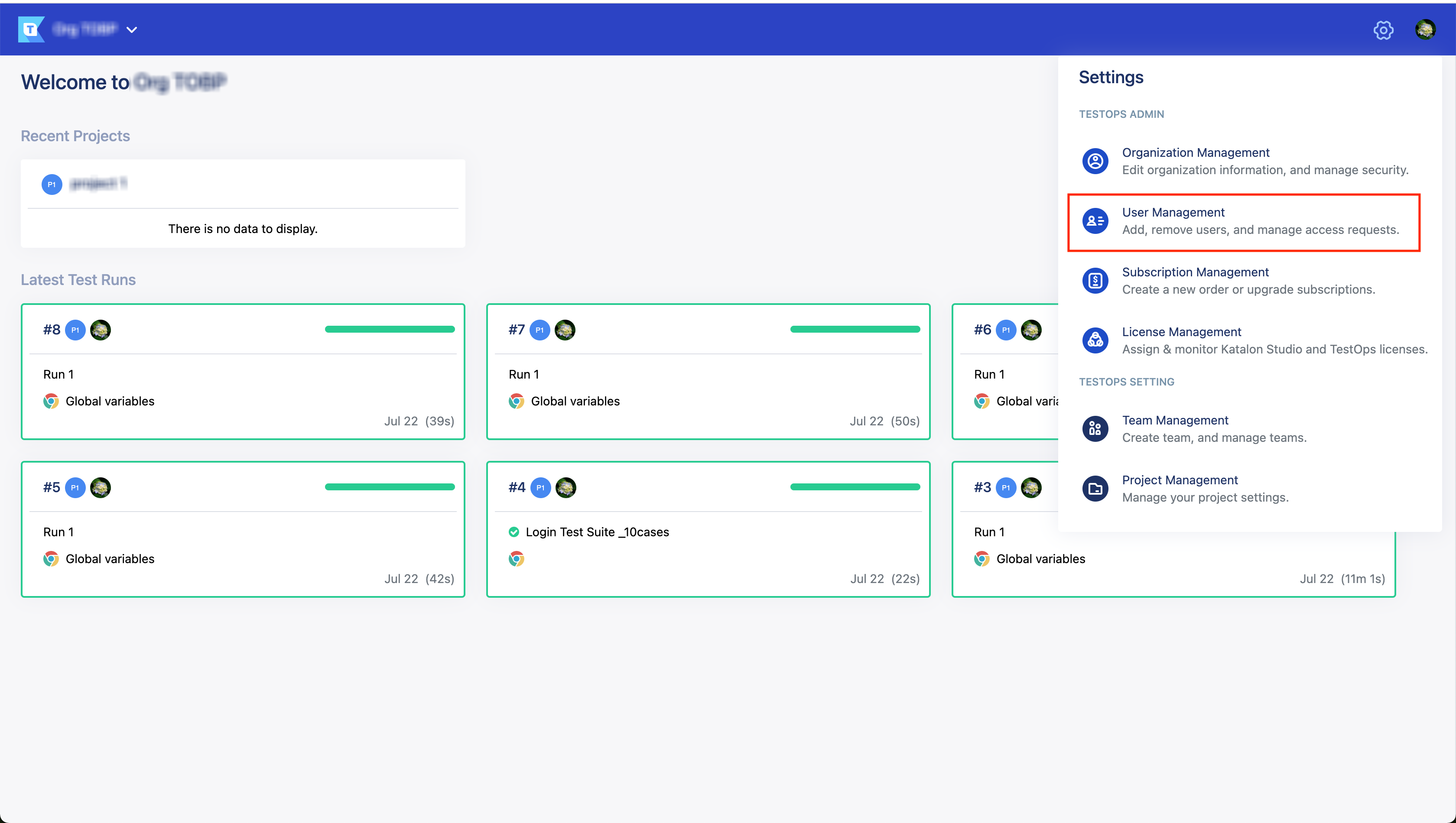The height and width of the screenshot is (823, 1456).
Task: Click the Jul 22 (50s) timestamp
Action: (x=884, y=421)
